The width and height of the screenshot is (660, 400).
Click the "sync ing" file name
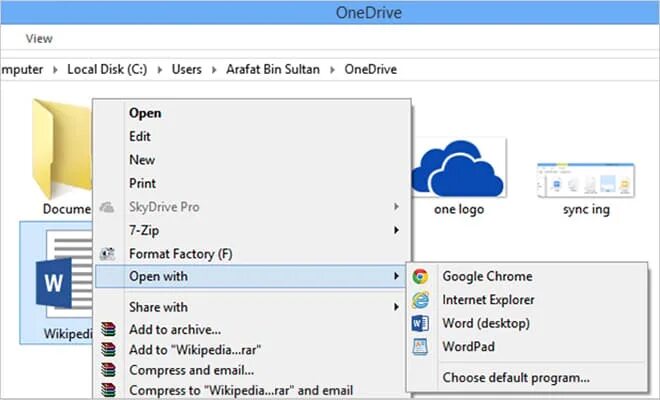coord(586,209)
